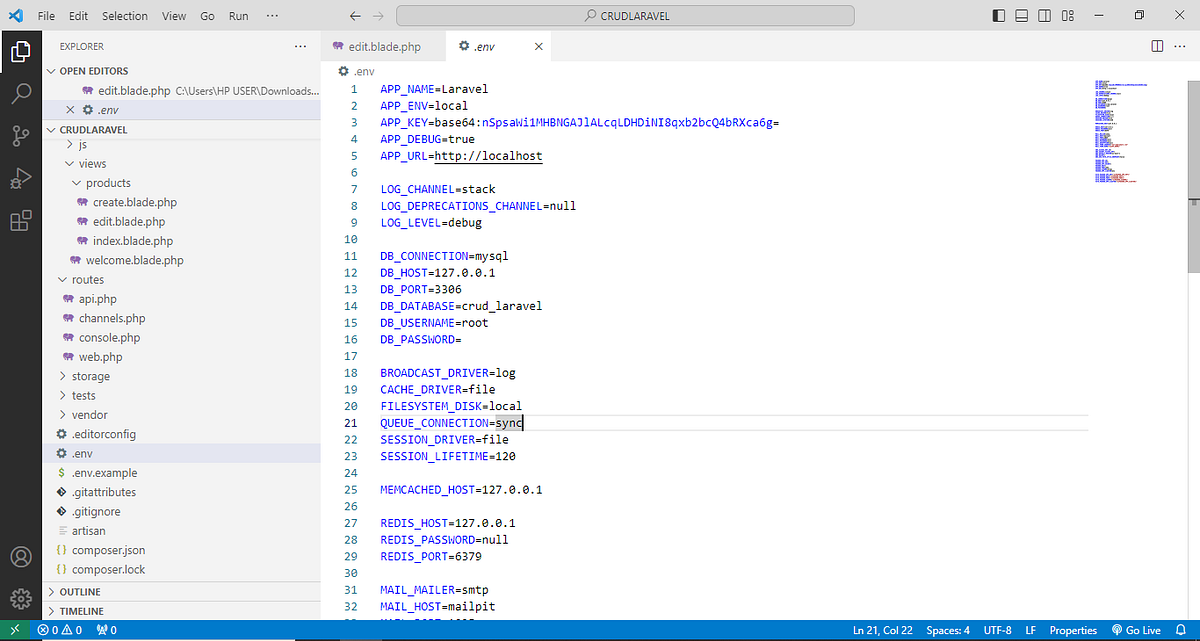Viewport: 1200px width, 641px height.
Task: Open the Search view in the Activity Bar
Action: (21, 93)
